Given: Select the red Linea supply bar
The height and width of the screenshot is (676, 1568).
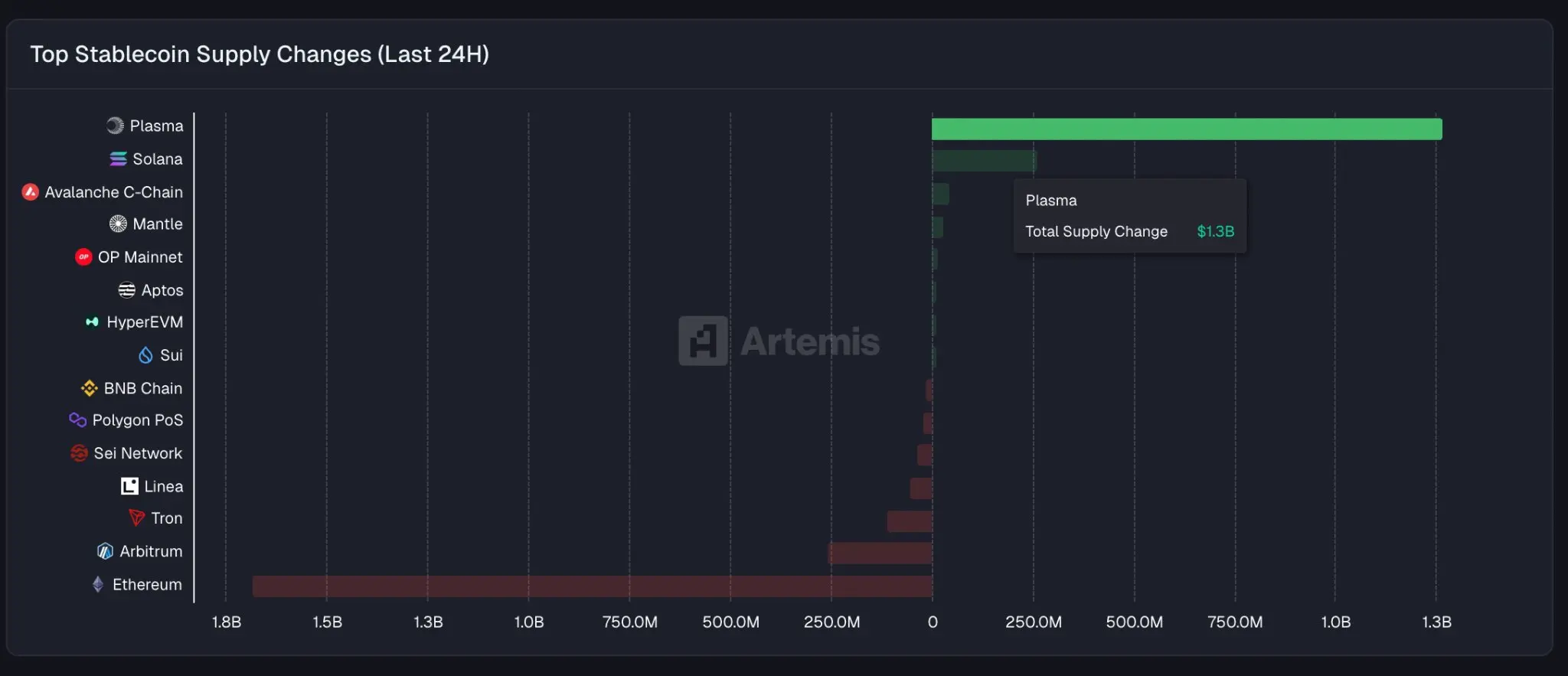Looking at the screenshot, I should tap(921, 488).
